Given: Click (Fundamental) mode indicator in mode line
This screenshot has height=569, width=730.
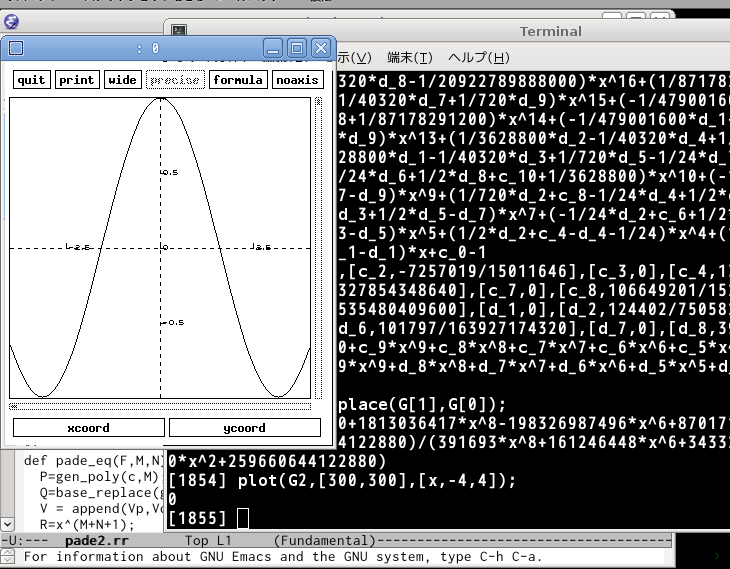Looking at the screenshot, I should tap(324, 541).
